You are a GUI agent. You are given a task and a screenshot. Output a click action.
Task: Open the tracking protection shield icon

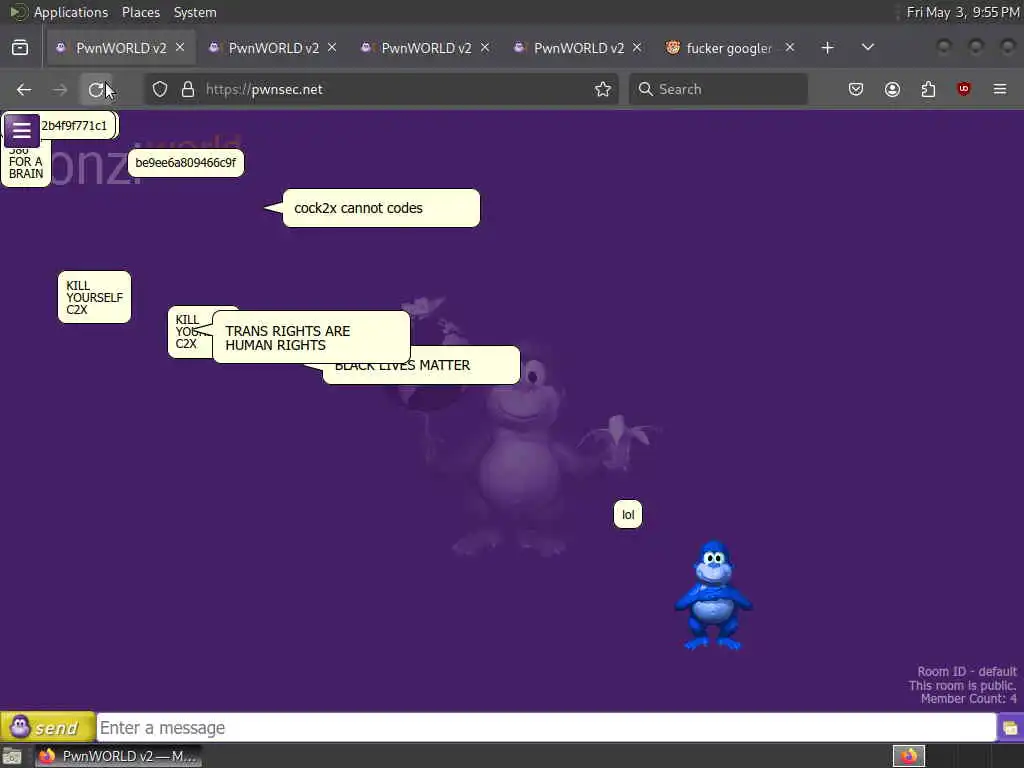pos(160,89)
